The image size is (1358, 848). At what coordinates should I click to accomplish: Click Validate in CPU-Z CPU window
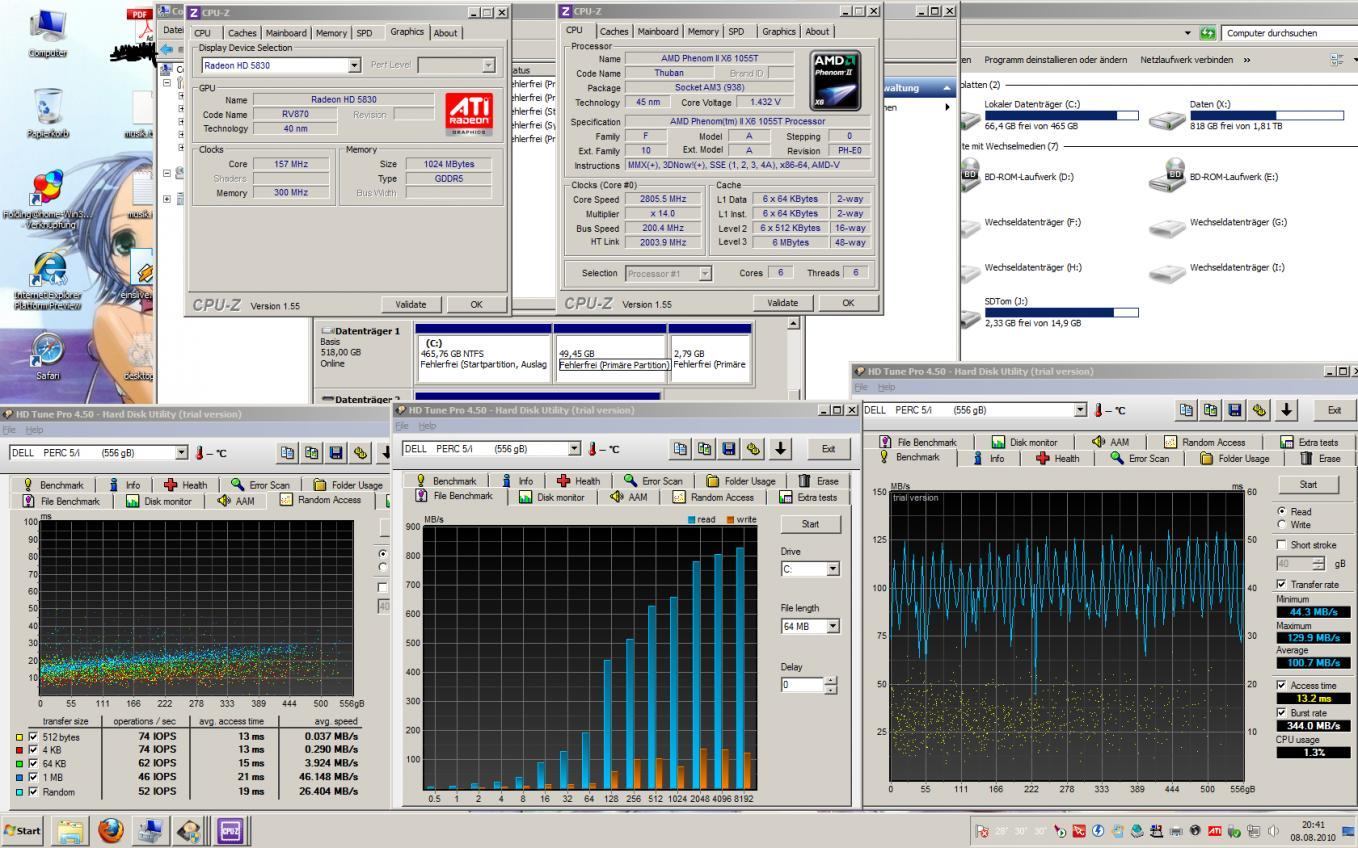point(782,302)
